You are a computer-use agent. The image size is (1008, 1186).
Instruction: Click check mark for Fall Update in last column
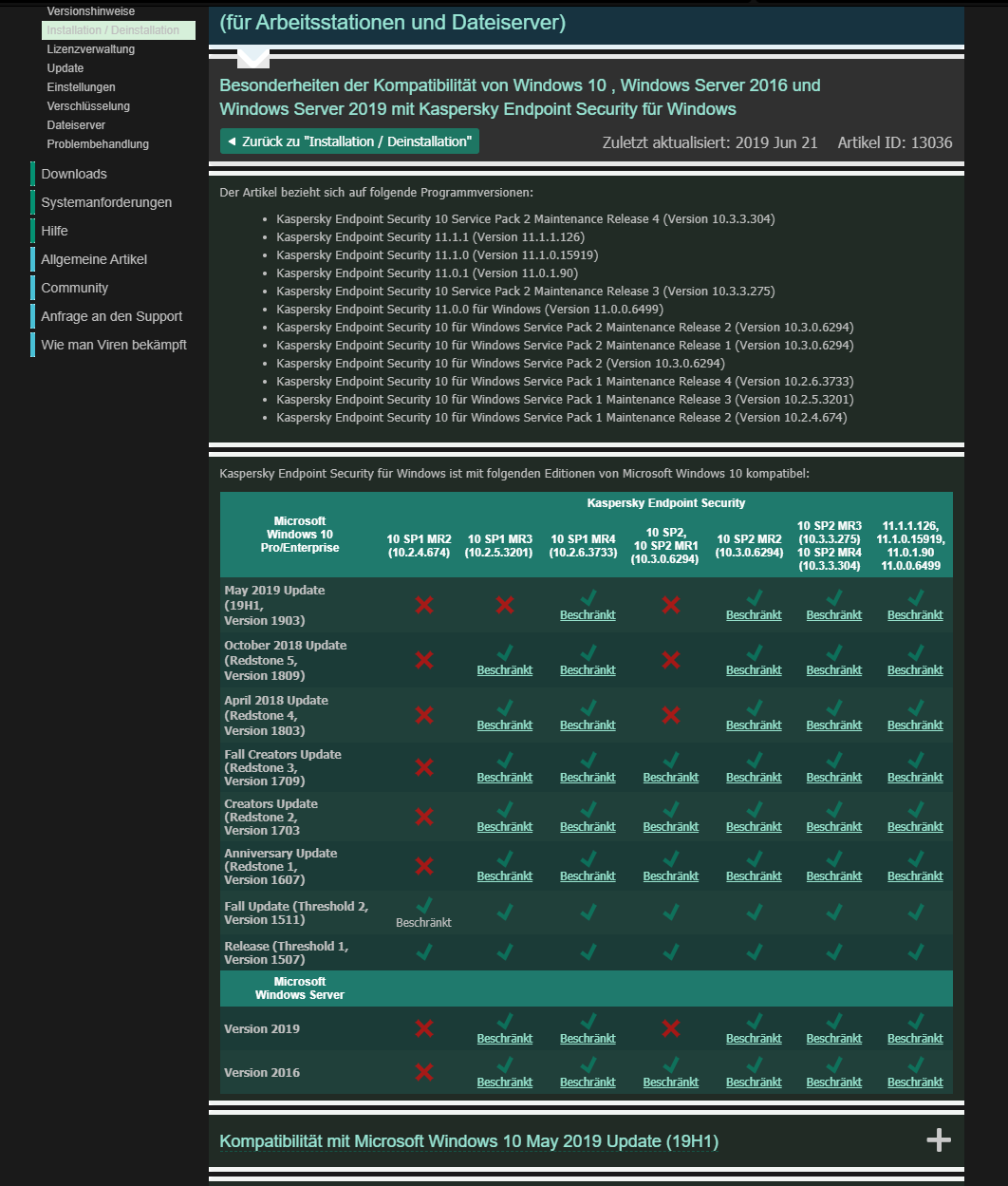pyautogui.click(x=915, y=913)
